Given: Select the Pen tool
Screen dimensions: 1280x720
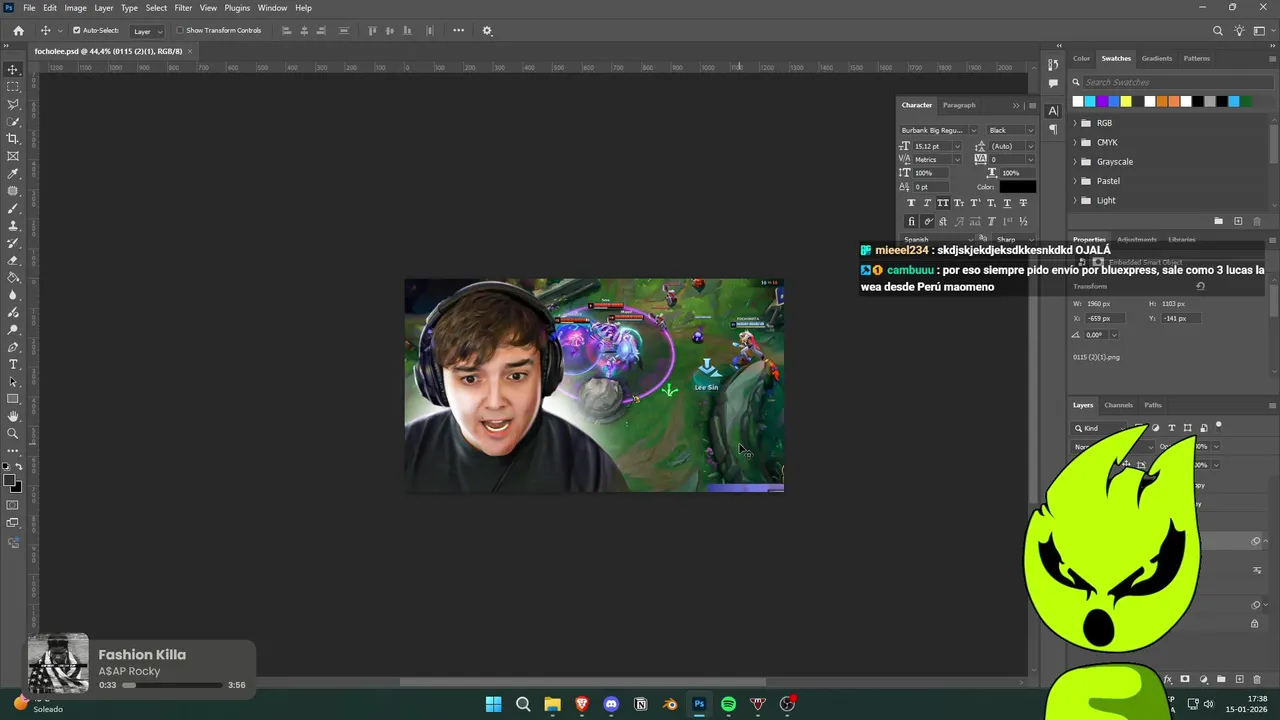Looking at the screenshot, I should tap(13, 347).
